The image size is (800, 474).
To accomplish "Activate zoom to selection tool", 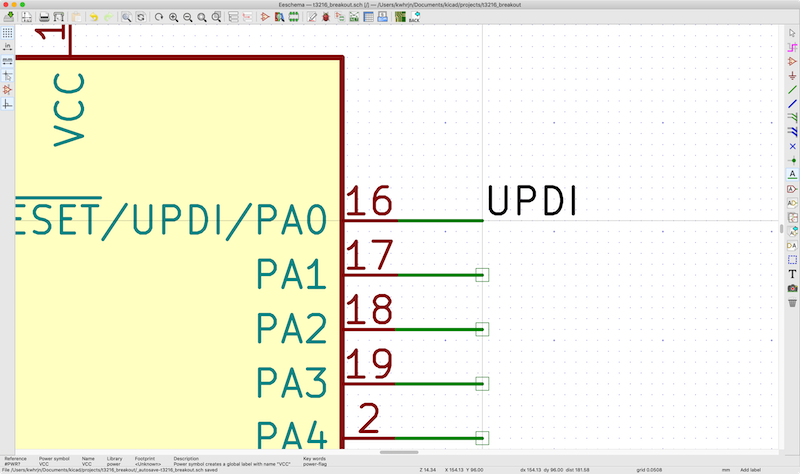I will click(216, 17).
